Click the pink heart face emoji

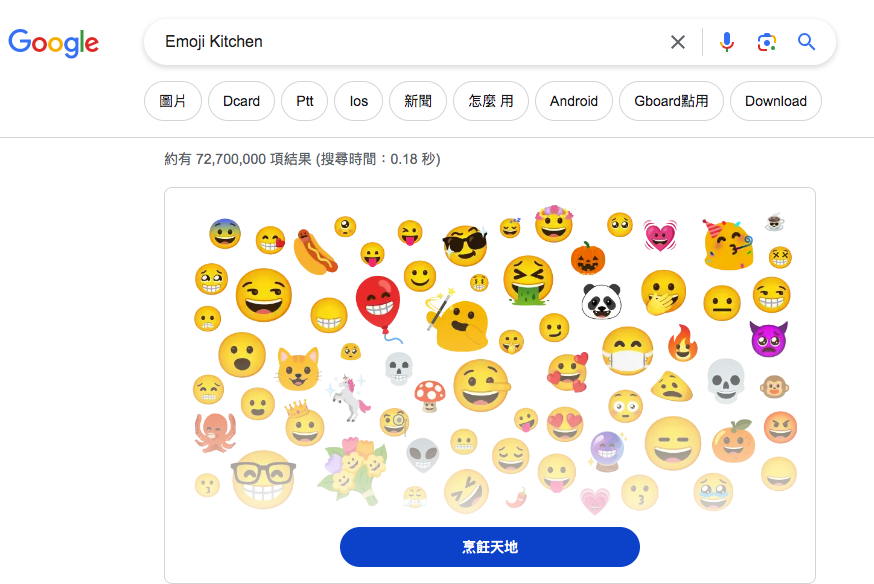[660, 235]
